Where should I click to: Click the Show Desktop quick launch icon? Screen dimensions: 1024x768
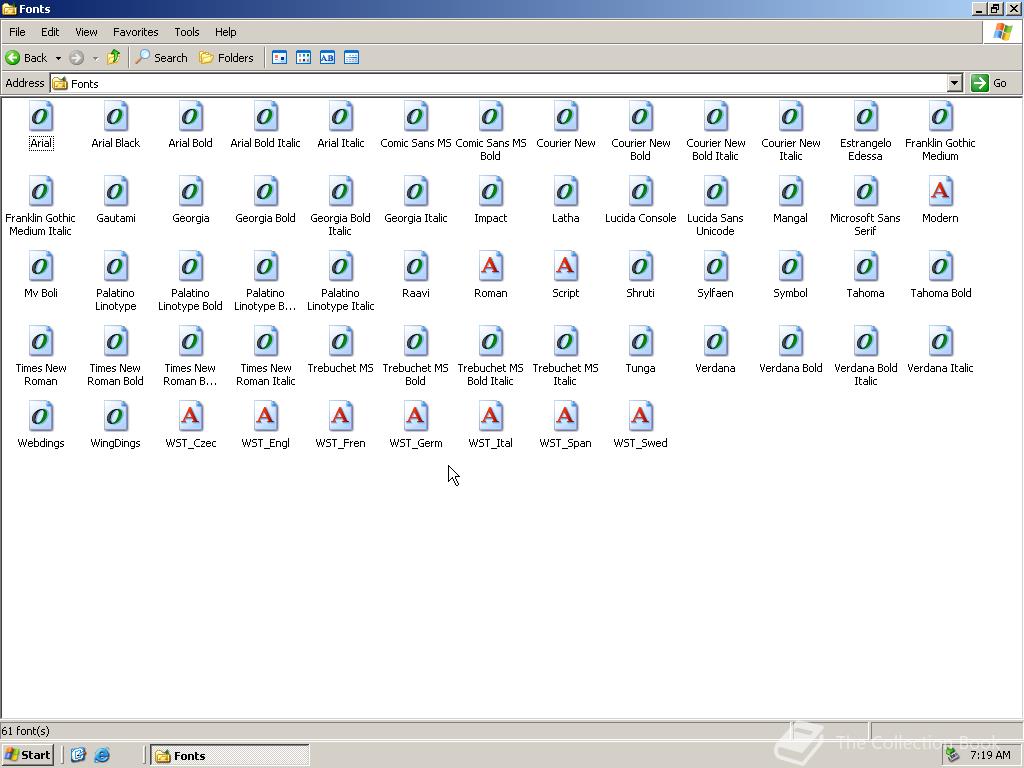pos(78,756)
